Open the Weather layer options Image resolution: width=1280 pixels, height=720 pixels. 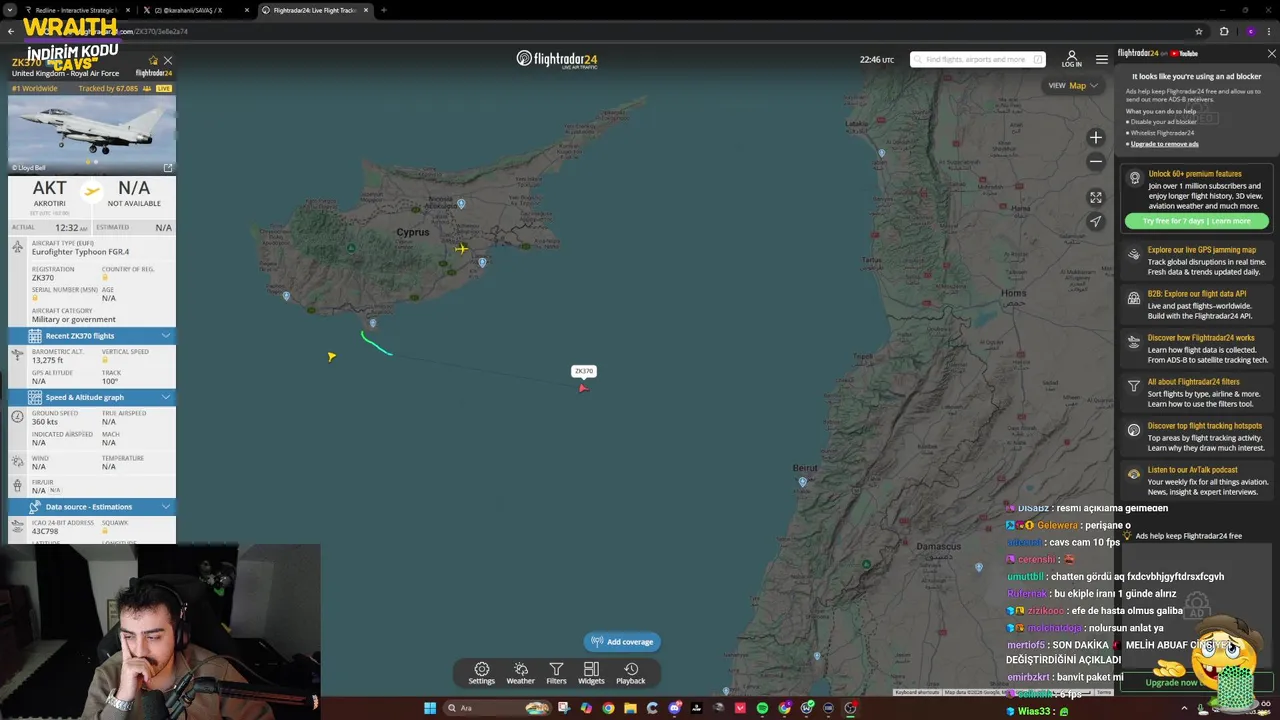pyautogui.click(x=520, y=673)
